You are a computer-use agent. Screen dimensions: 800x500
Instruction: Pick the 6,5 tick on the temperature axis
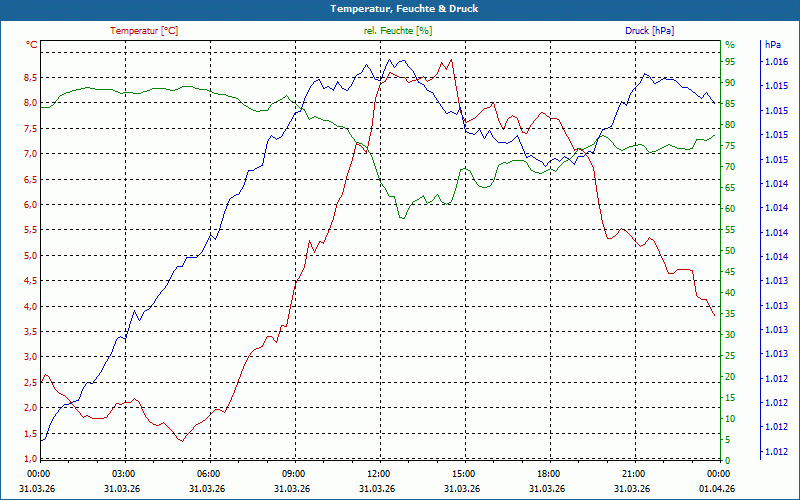click(31, 180)
